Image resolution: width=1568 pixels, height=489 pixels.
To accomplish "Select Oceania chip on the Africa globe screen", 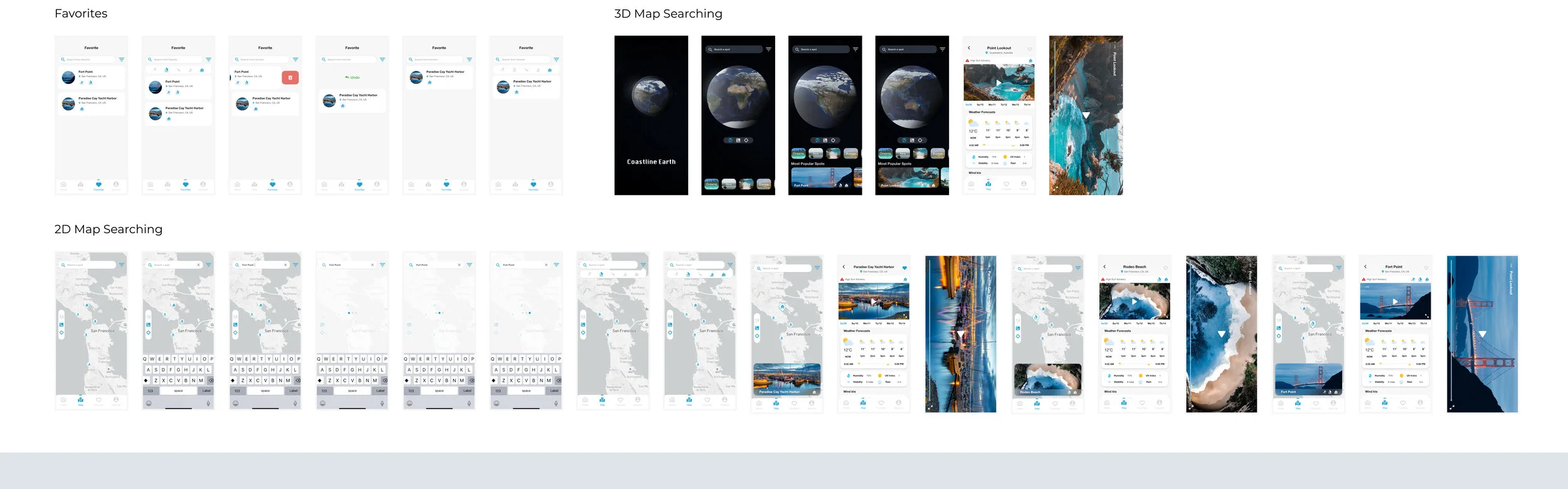I will [711, 184].
